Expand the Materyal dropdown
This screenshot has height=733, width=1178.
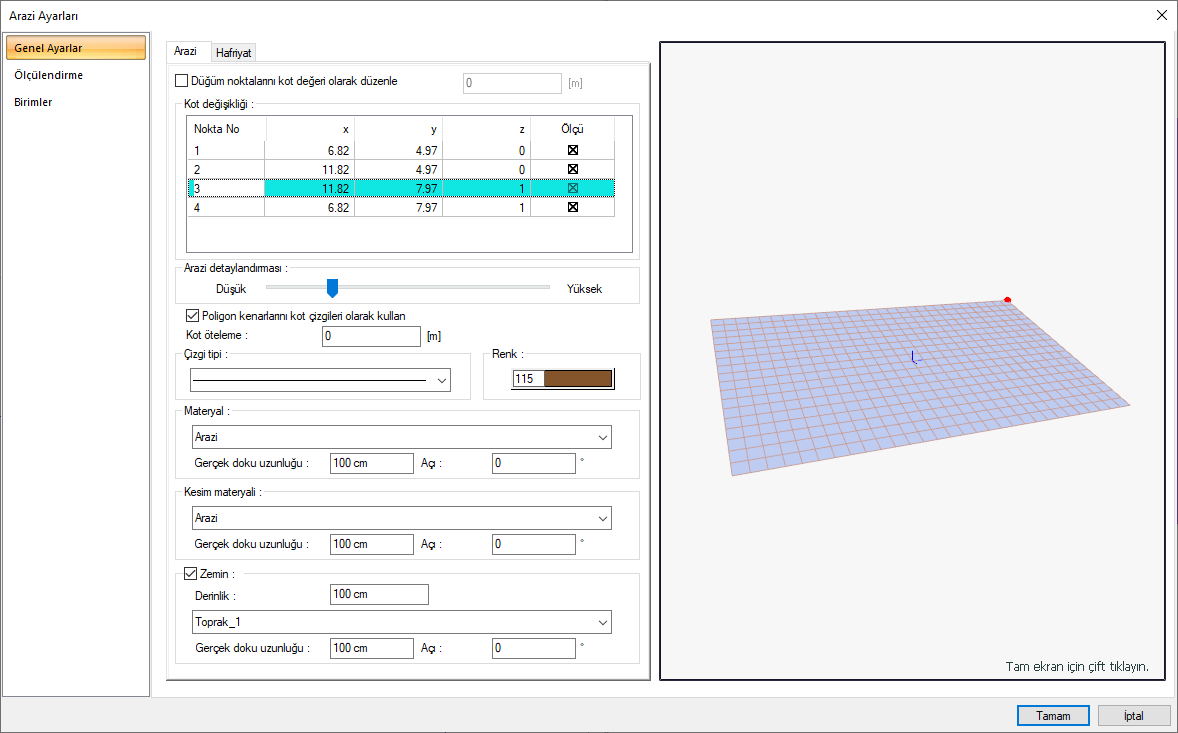(602, 438)
